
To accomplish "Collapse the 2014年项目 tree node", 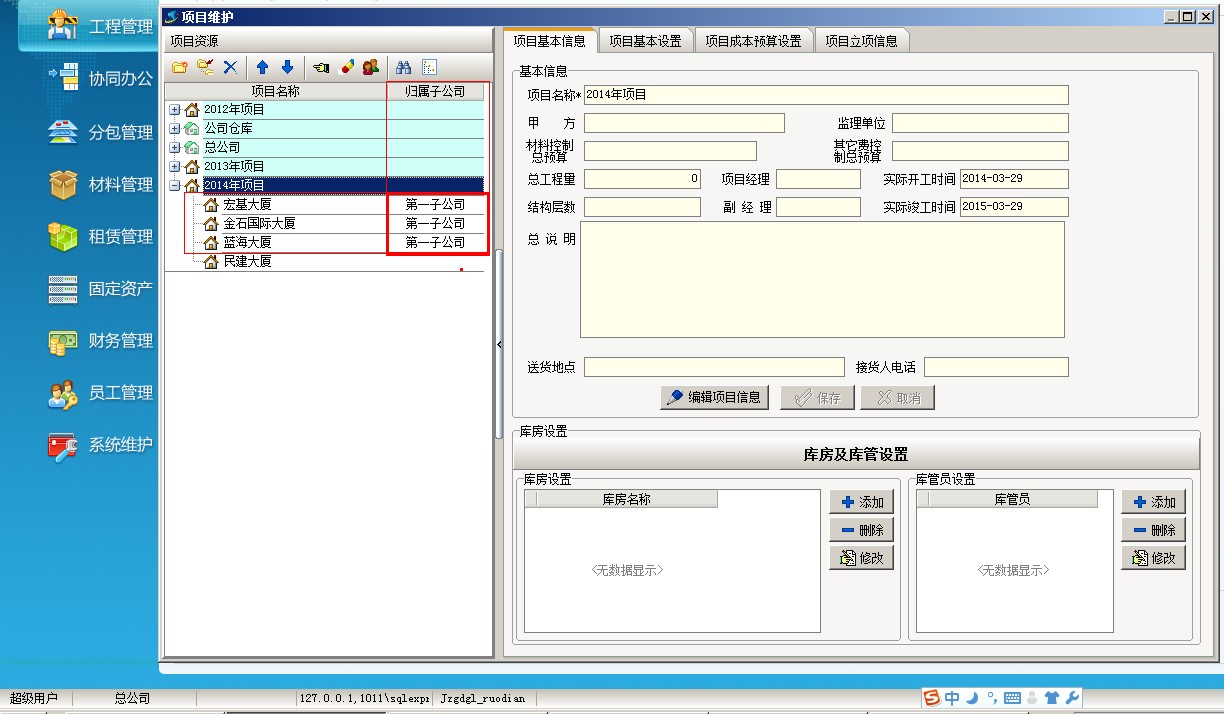I will (174, 186).
